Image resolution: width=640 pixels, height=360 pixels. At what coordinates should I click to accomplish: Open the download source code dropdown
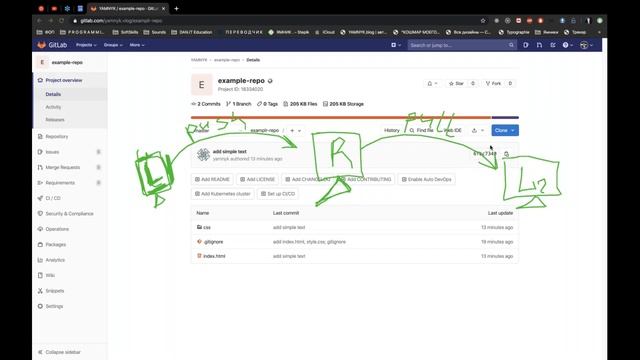478,131
